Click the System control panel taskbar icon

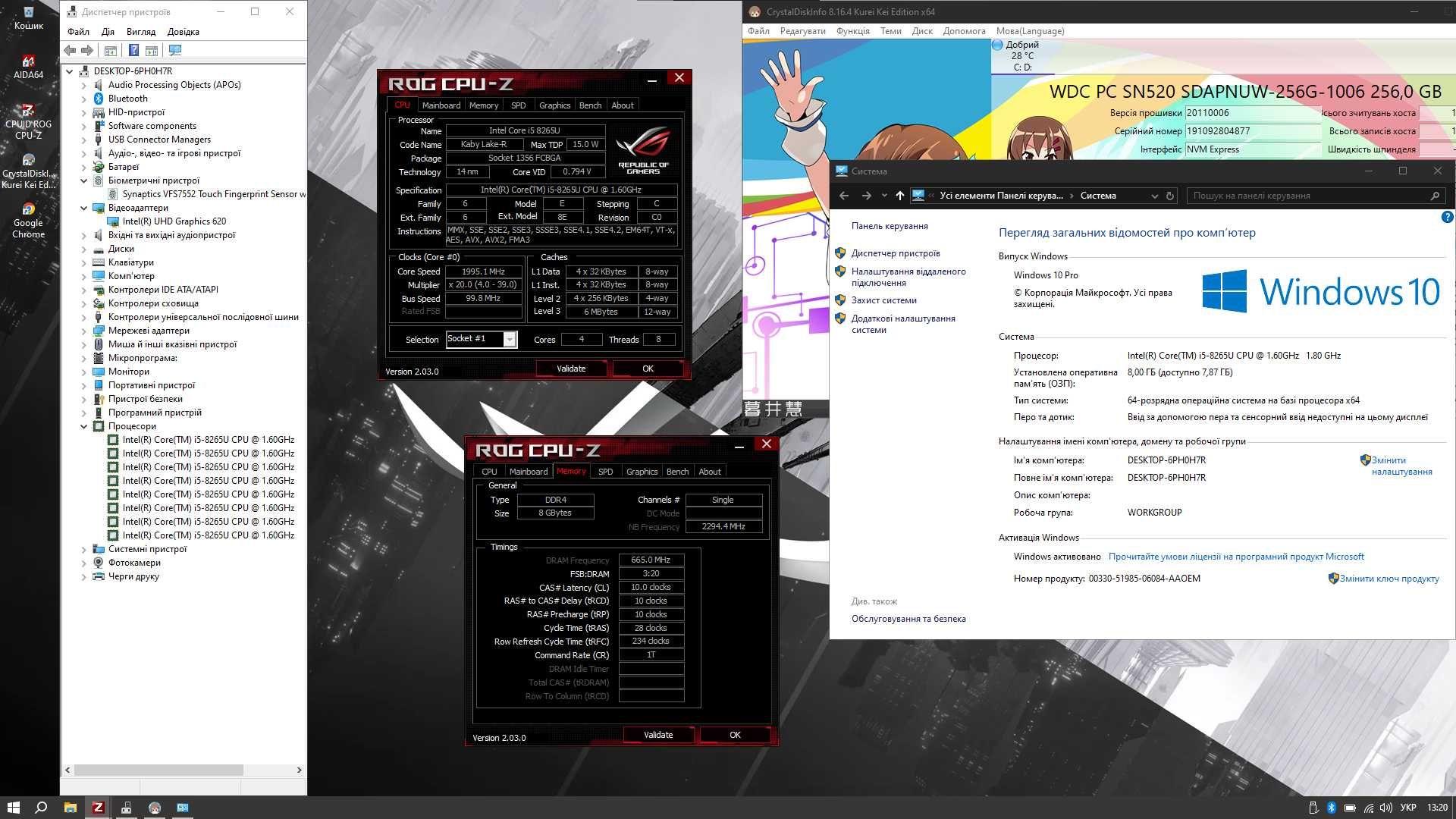183,808
